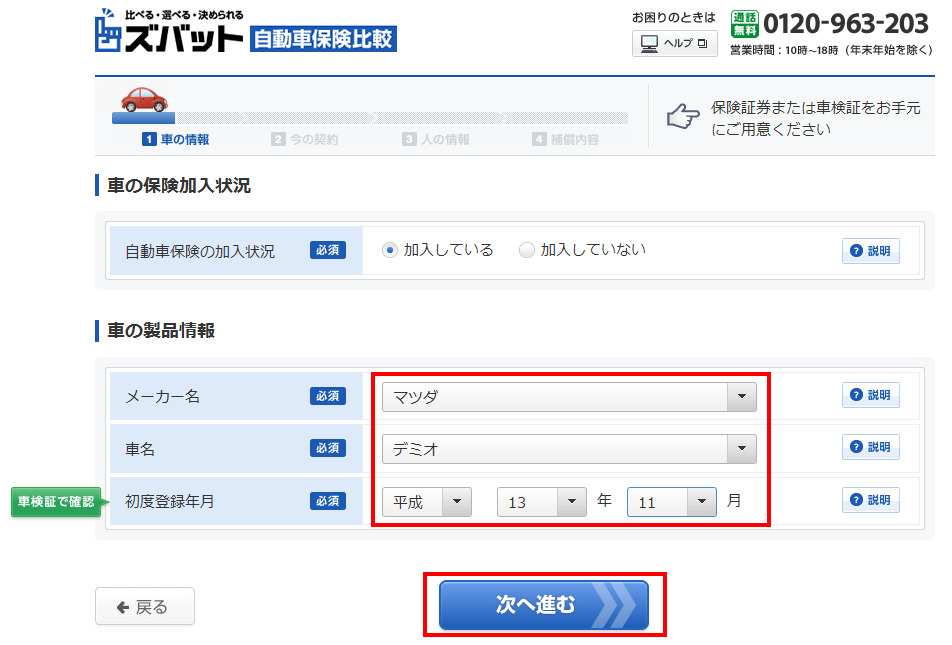The height and width of the screenshot is (645, 952).
Task: Open explanation for insurance enrollment status
Action: pyautogui.click(x=869, y=251)
